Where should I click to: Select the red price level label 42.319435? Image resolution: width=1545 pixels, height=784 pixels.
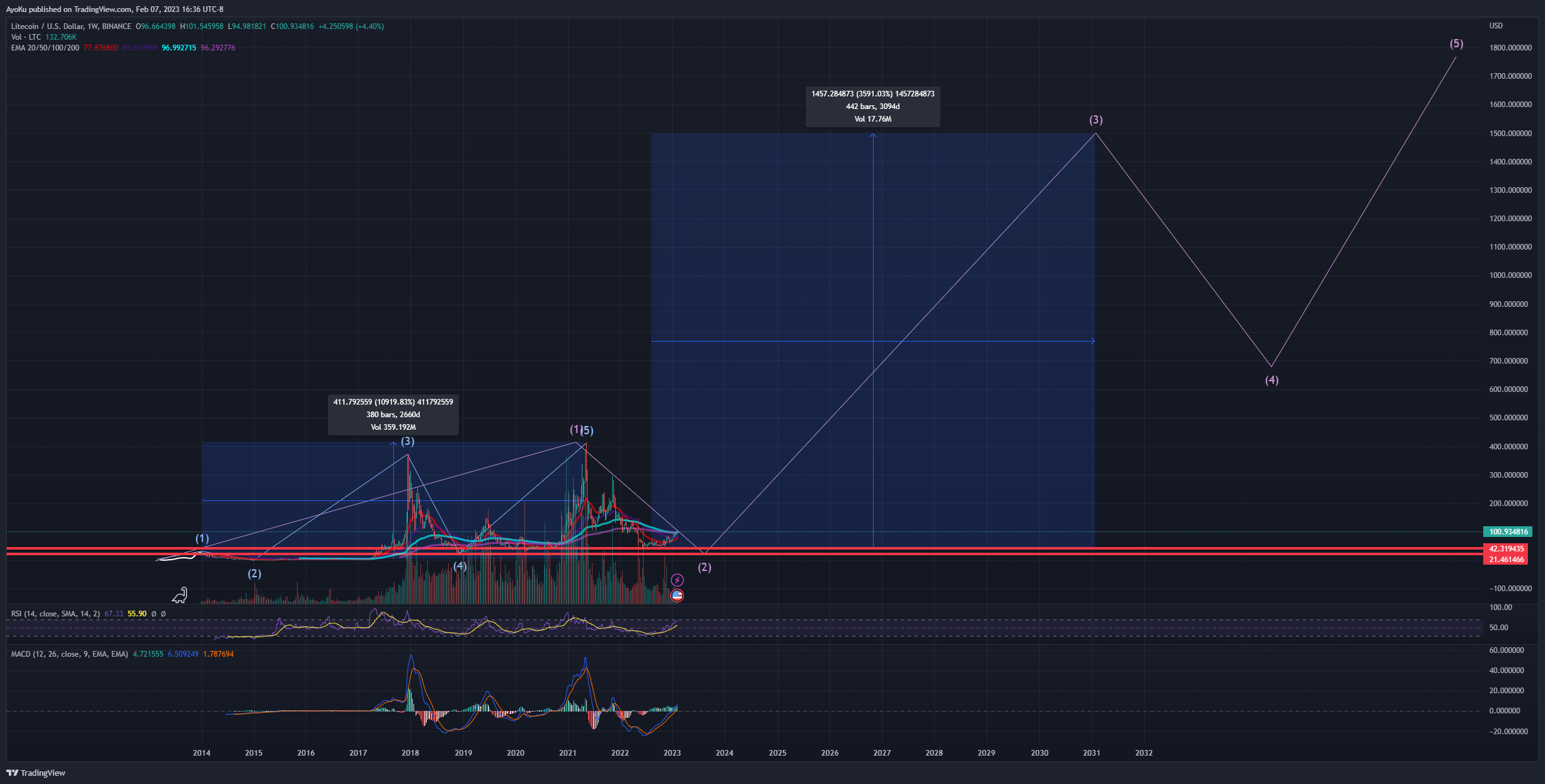[1506, 549]
